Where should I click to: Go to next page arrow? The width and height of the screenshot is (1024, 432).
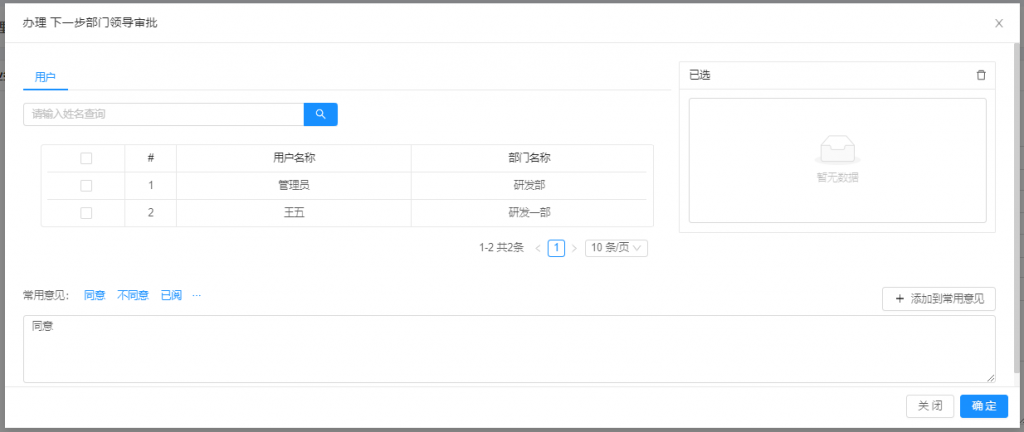pyautogui.click(x=574, y=248)
